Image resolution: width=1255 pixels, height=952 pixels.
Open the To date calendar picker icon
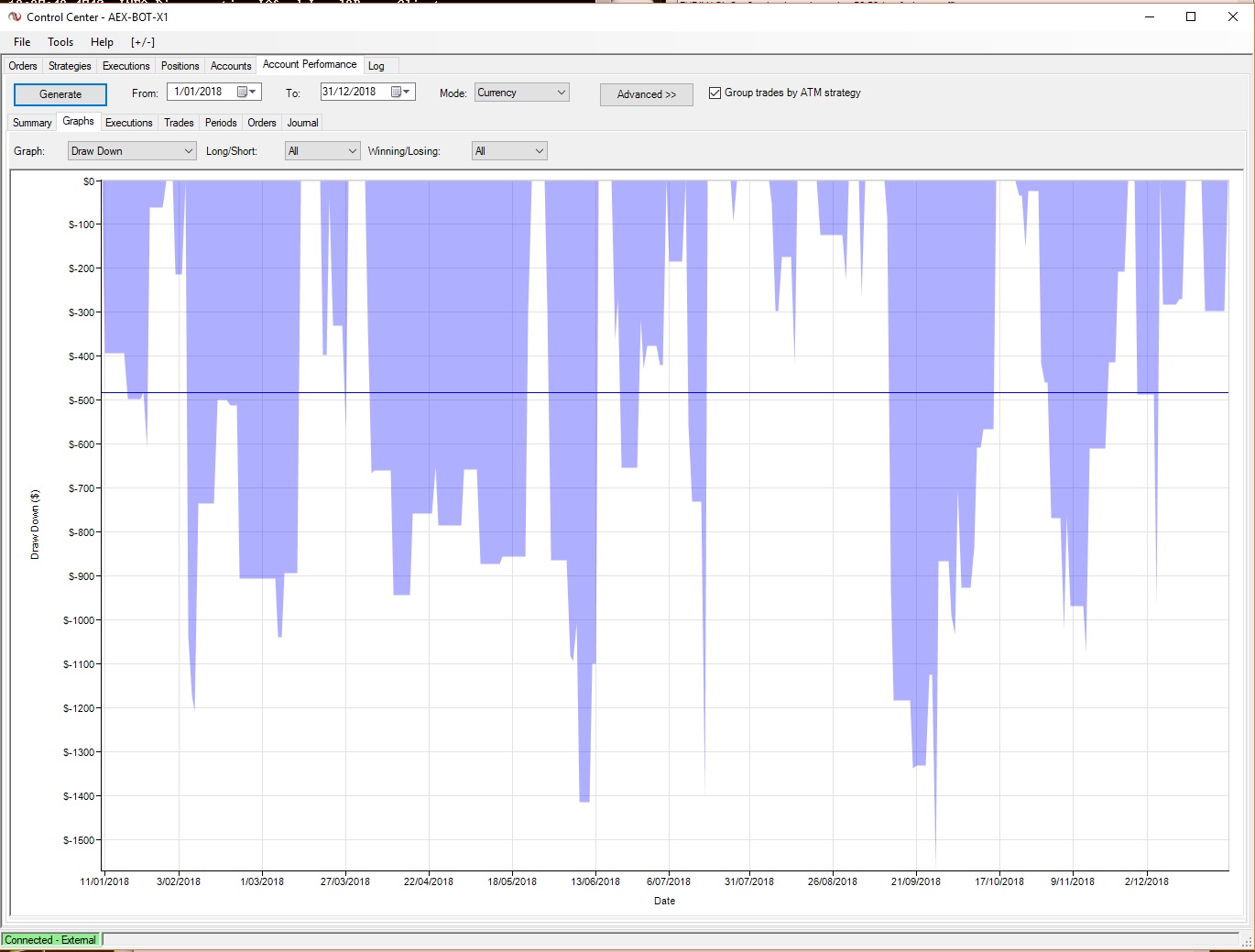point(400,92)
